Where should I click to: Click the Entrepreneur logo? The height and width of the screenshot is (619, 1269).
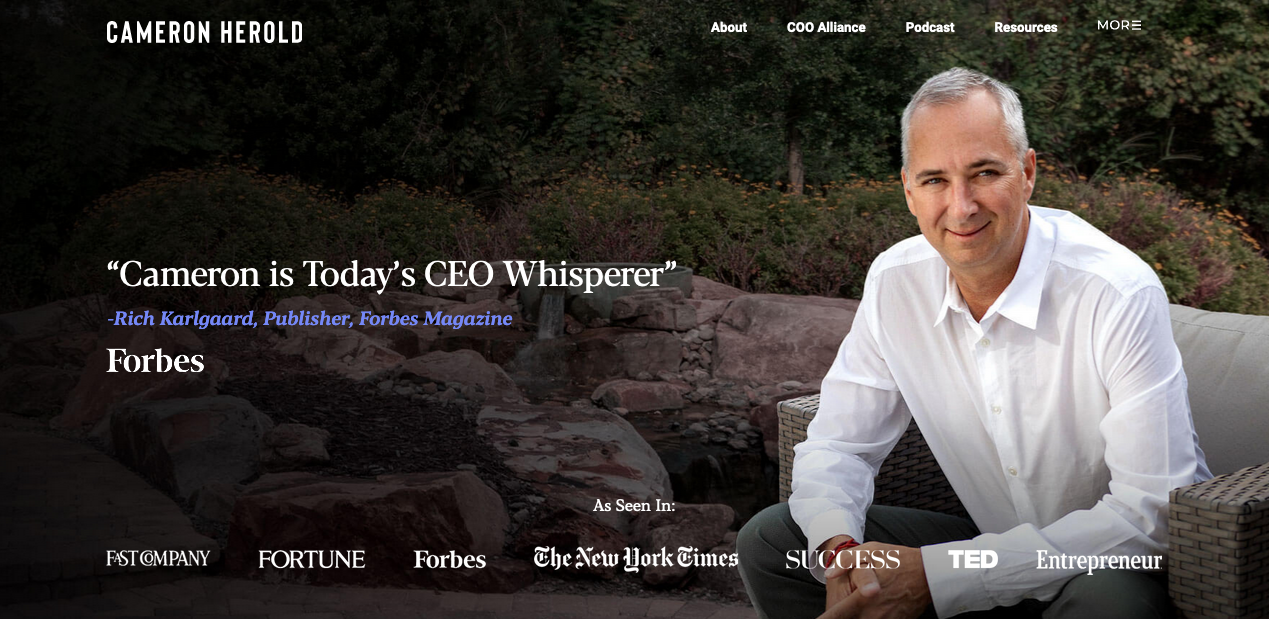click(1099, 561)
